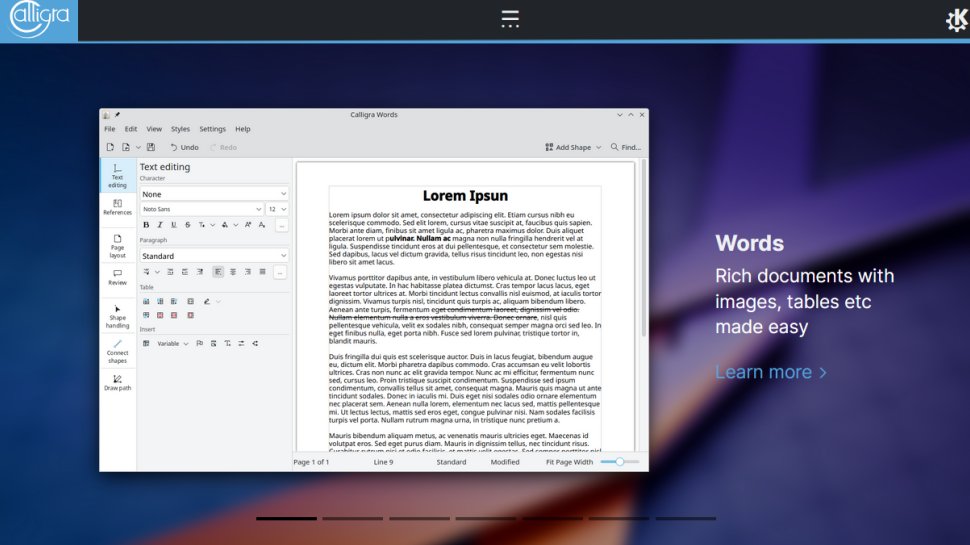Click the pin icon in the title bar
This screenshot has height=545, width=970.
coord(117,114)
